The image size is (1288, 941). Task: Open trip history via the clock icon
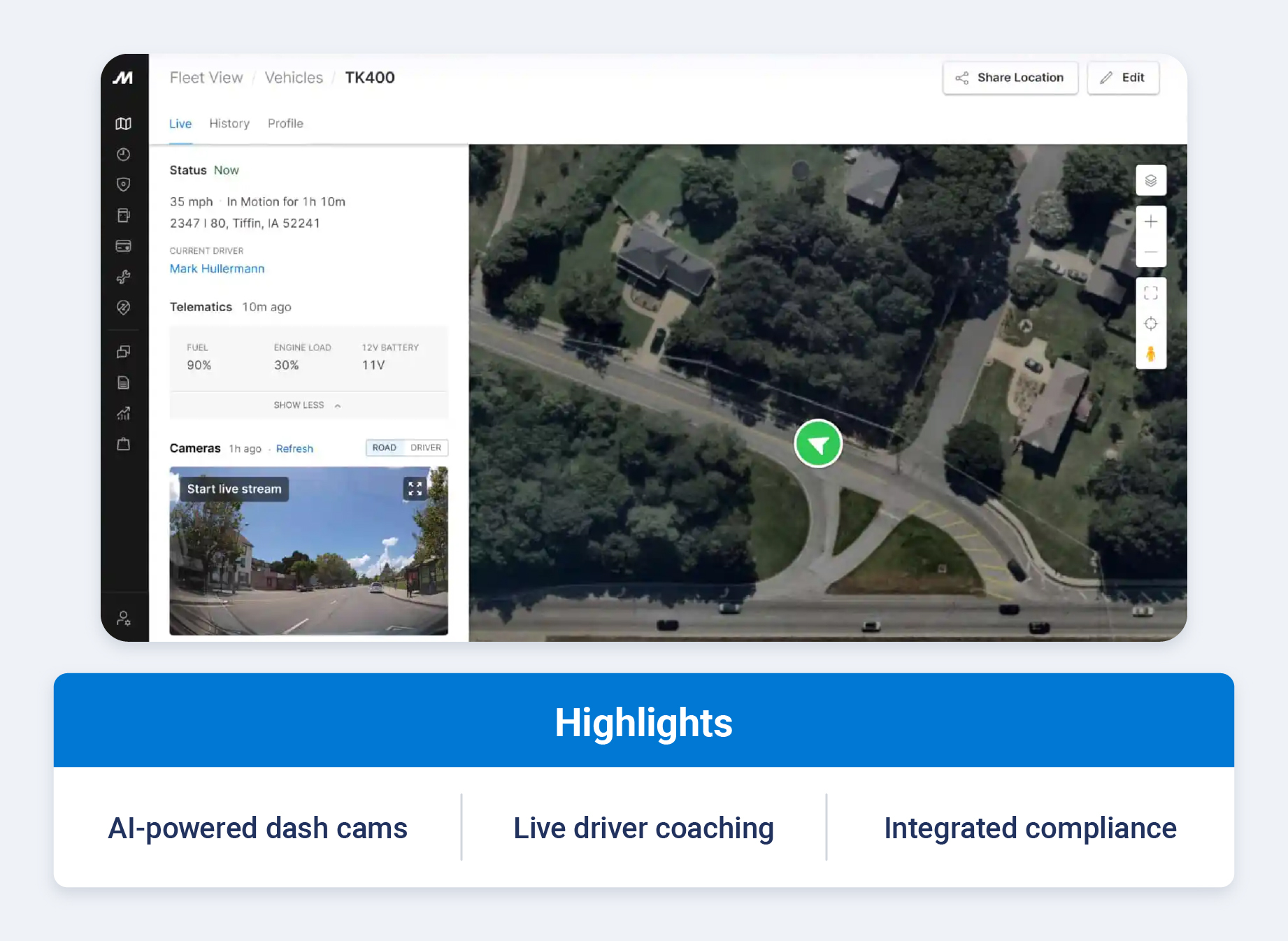[124, 155]
